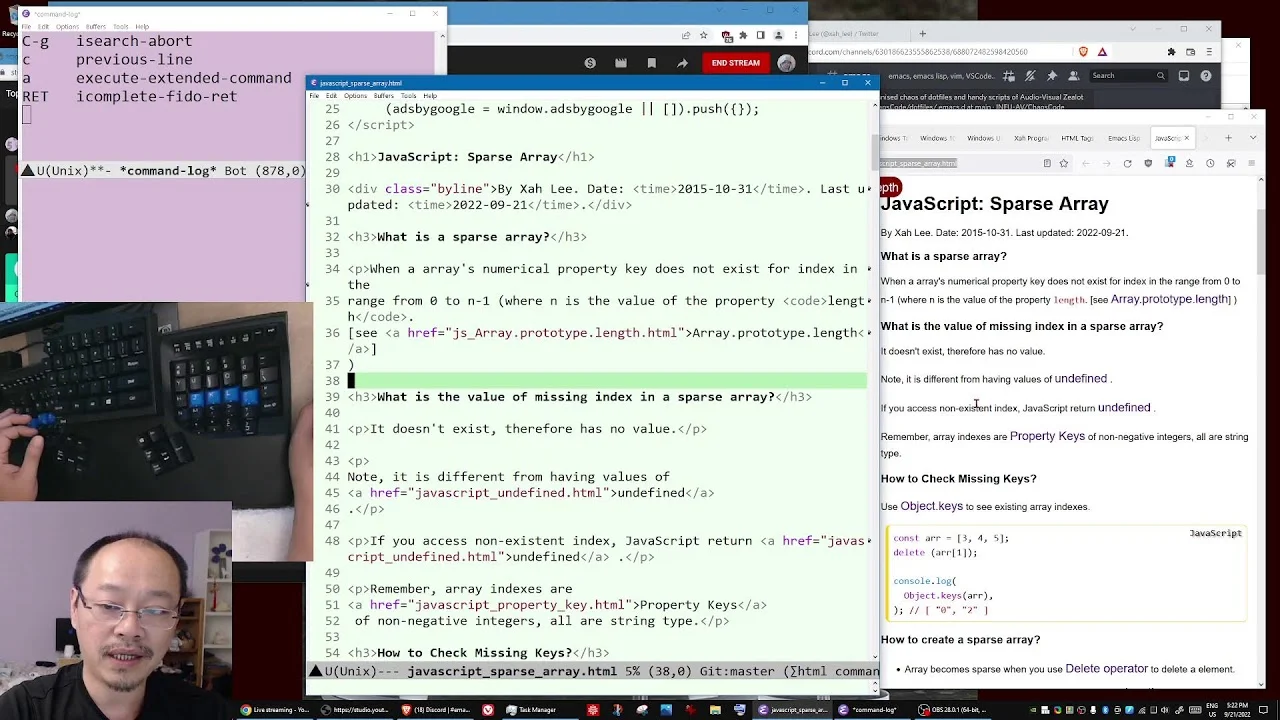Screen dimensions: 1280x720
Task: Open Discord inbox icon
Action: tap(1184, 76)
